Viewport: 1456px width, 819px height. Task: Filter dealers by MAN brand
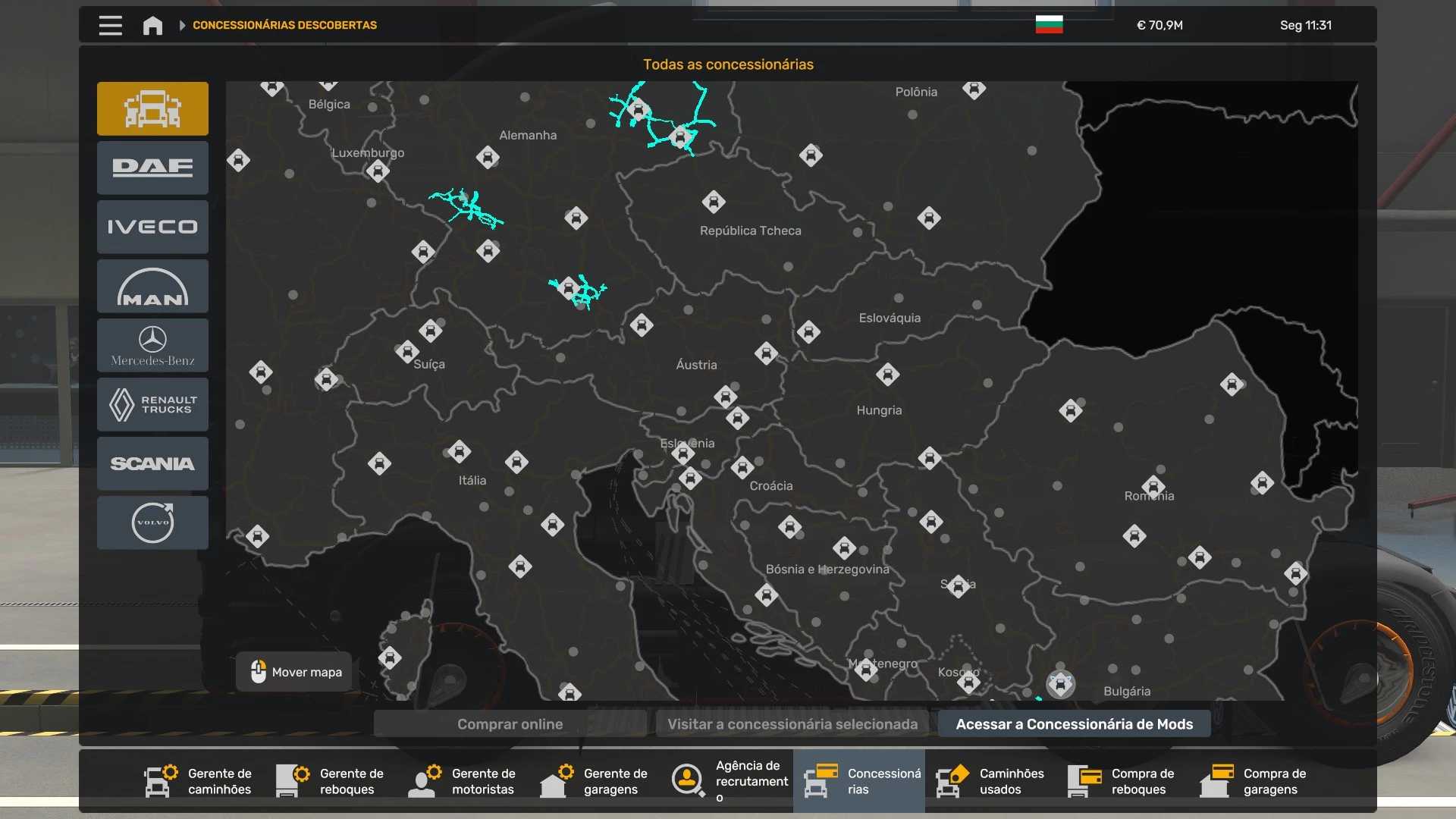coord(152,286)
